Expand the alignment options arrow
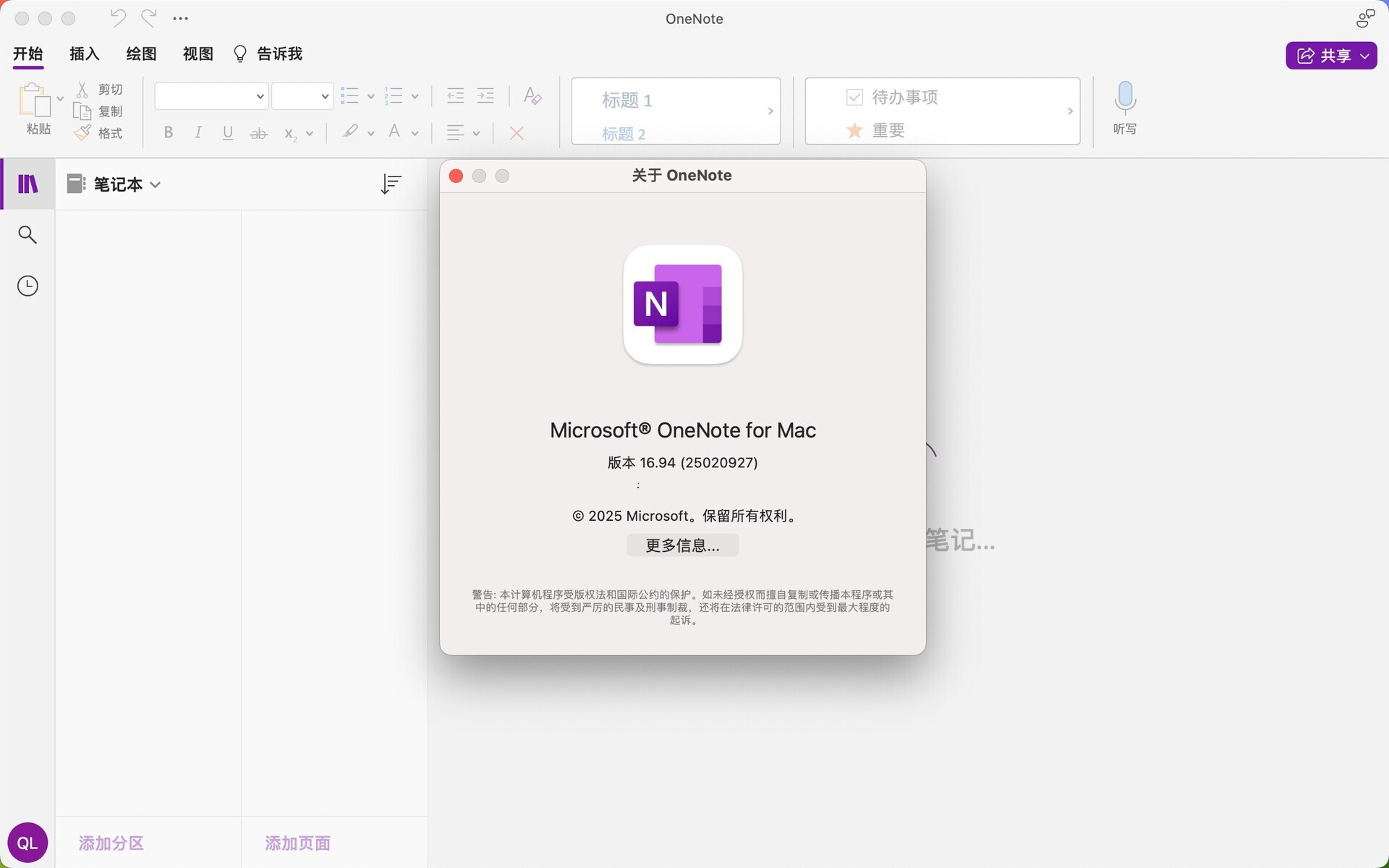This screenshot has width=1389, height=868. click(x=476, y=133)
